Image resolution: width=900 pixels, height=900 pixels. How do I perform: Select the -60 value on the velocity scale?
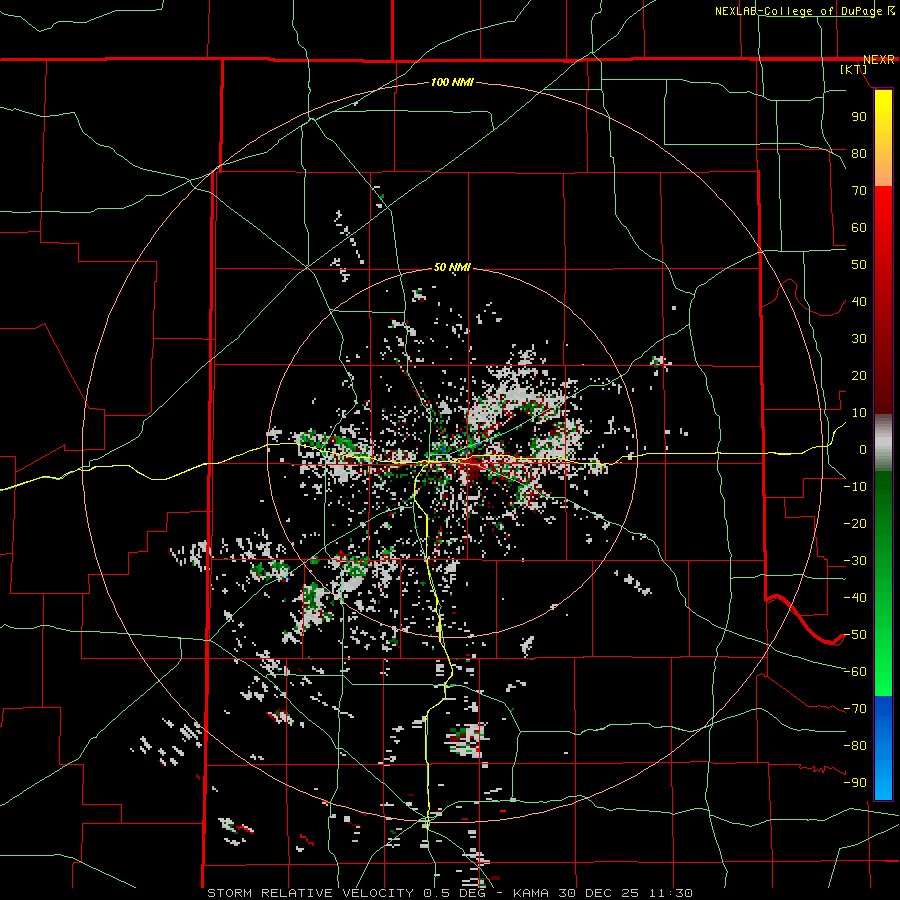point(855,672)
